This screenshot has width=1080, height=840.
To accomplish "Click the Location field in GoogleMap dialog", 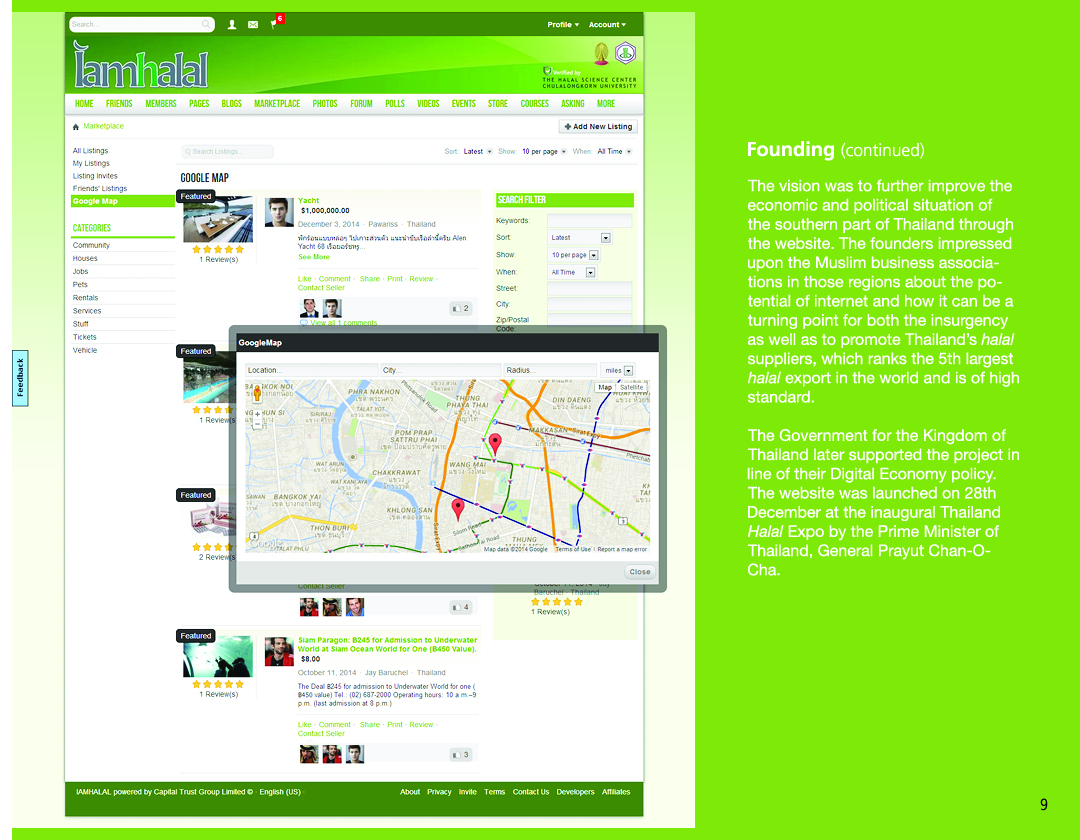I will (x=311, y=370).
